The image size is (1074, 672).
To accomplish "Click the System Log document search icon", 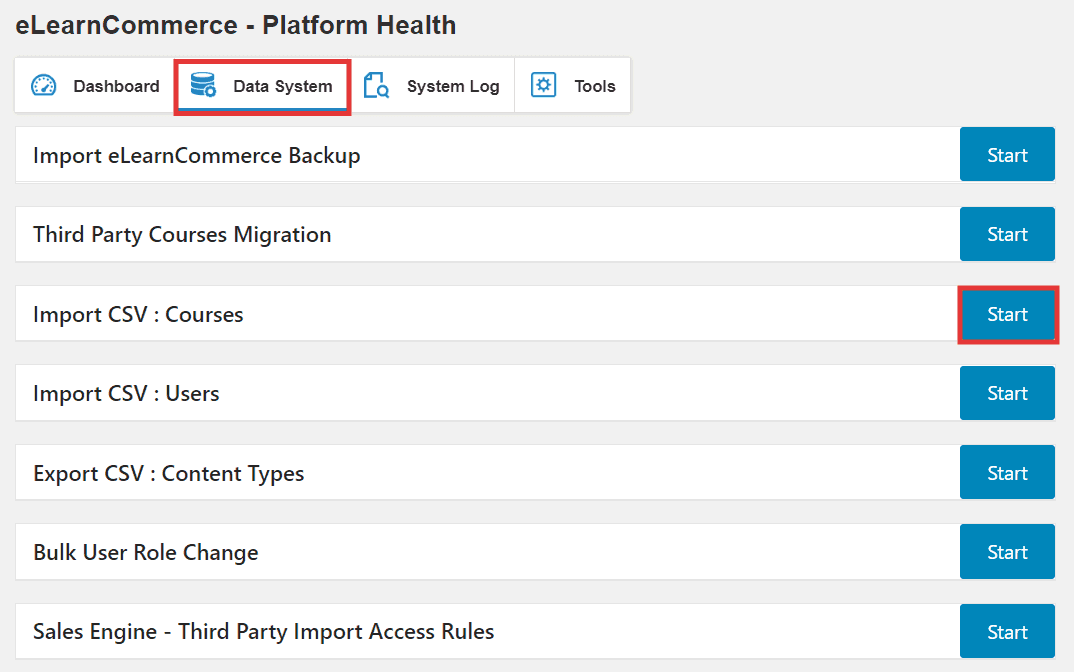I will (376, 86).
